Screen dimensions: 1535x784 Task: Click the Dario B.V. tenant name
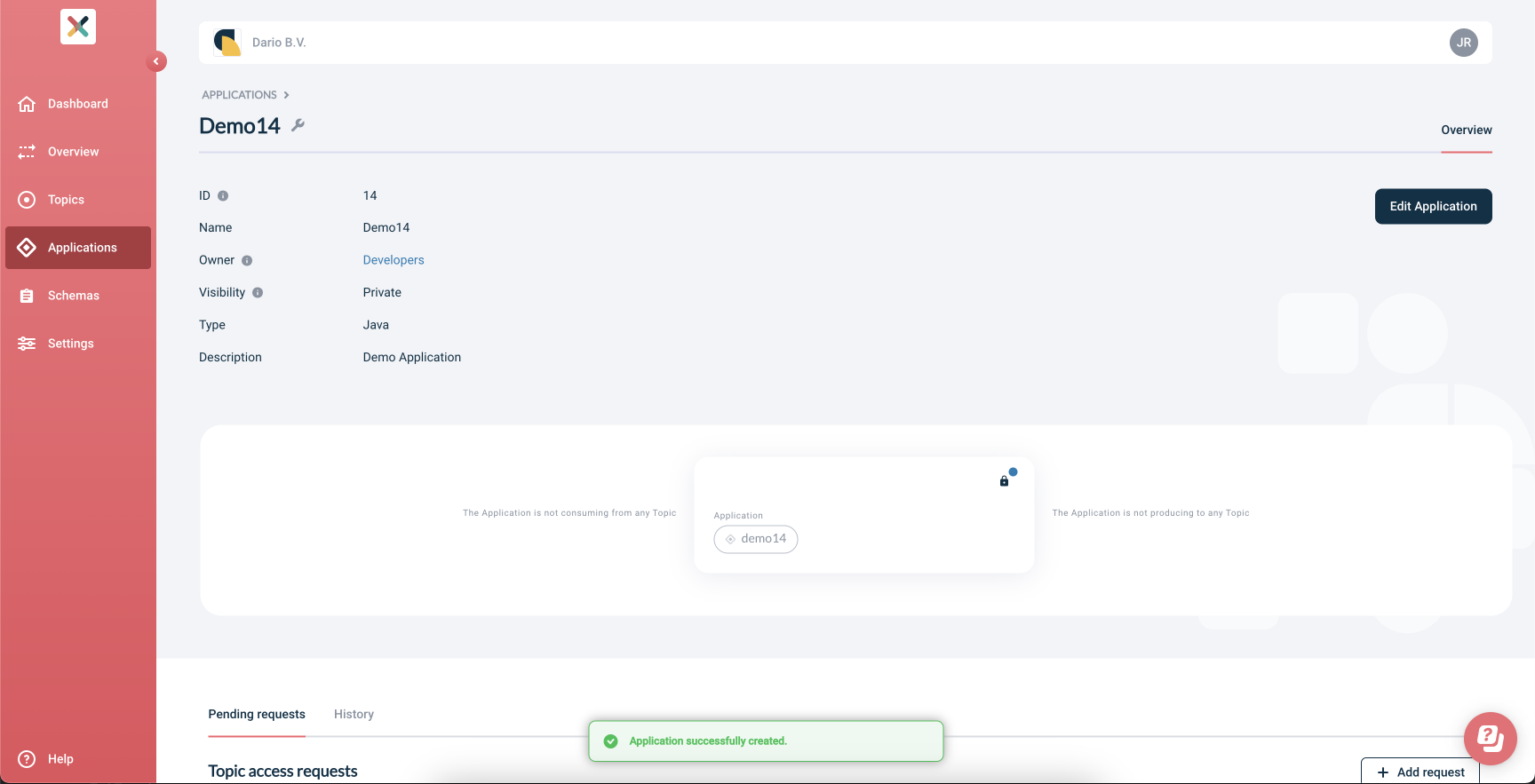tap(279, 43)
